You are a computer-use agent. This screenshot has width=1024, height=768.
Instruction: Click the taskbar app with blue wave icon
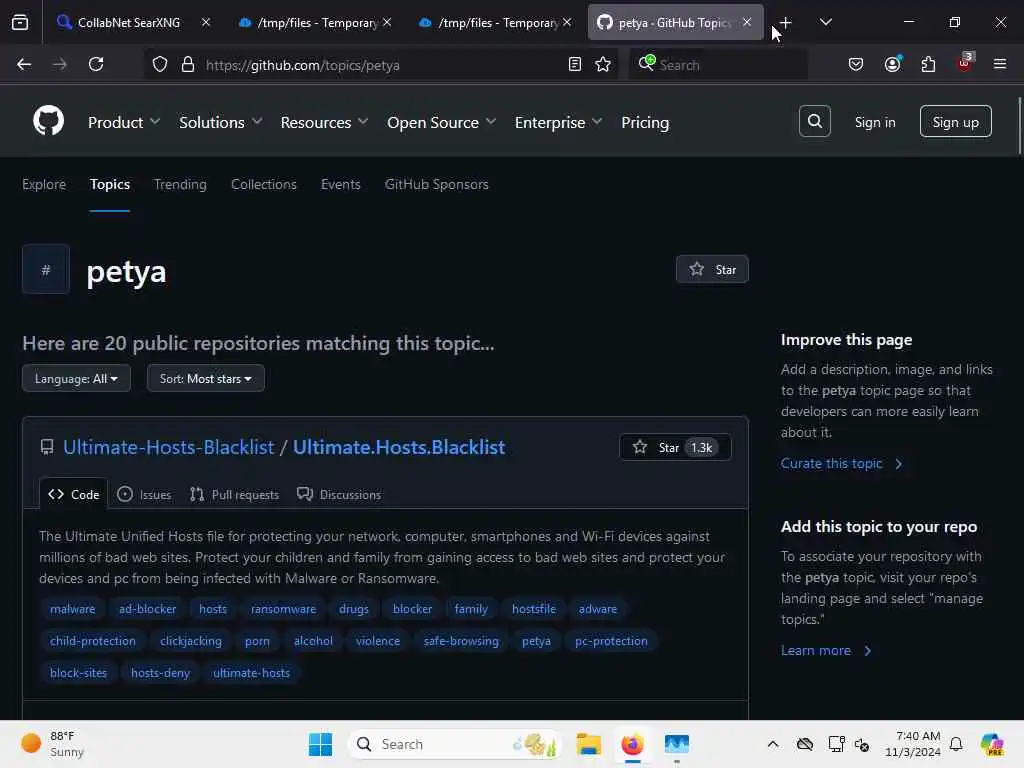(677, 744)
